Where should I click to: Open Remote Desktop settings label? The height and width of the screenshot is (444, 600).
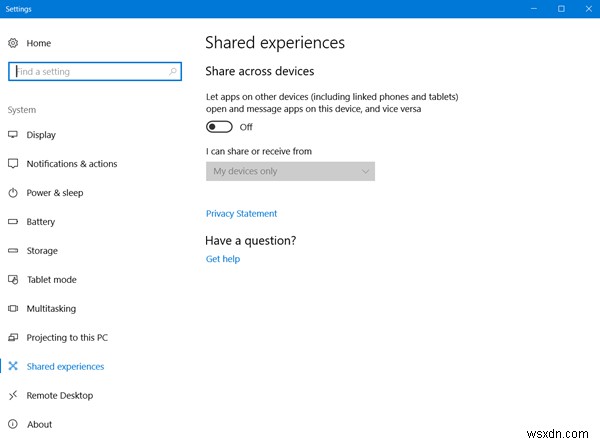click(x=60, y=395)
